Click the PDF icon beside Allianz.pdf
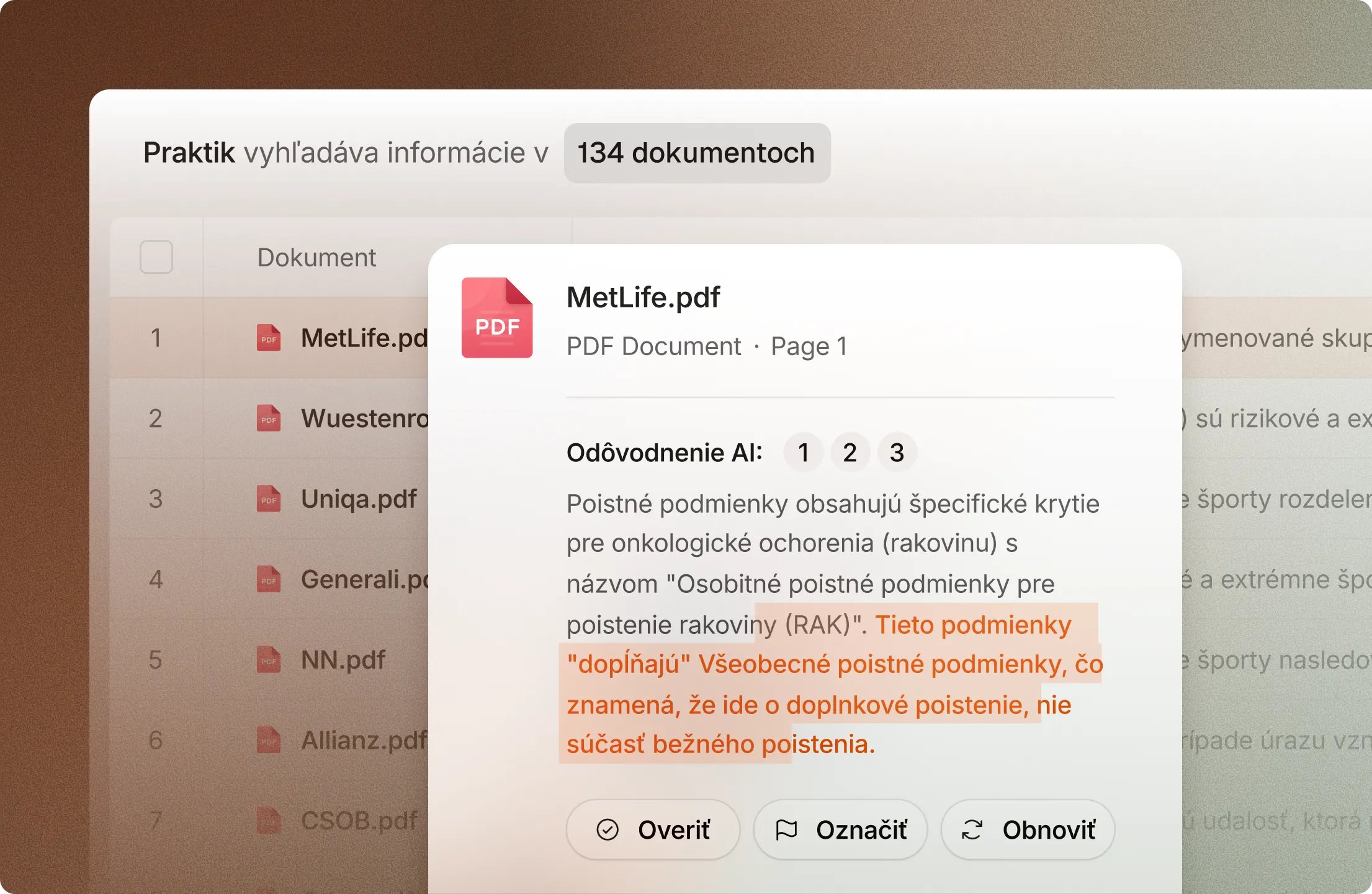Image resolution: width=1372 pixels, height=894 pixels. 269,740
